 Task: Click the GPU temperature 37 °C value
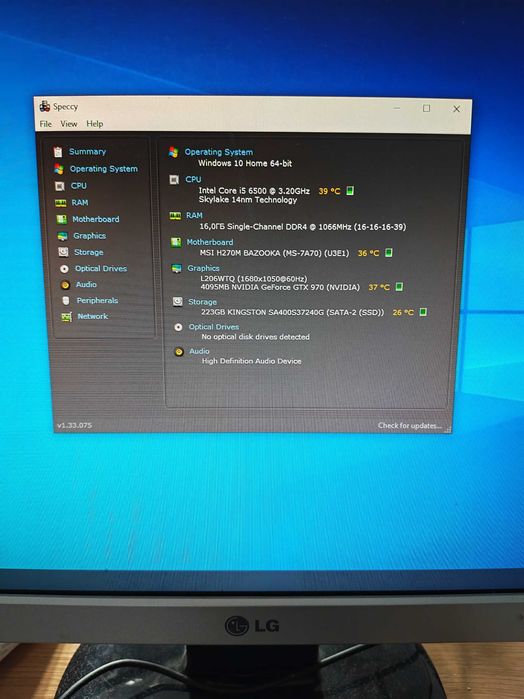(379, 288)
